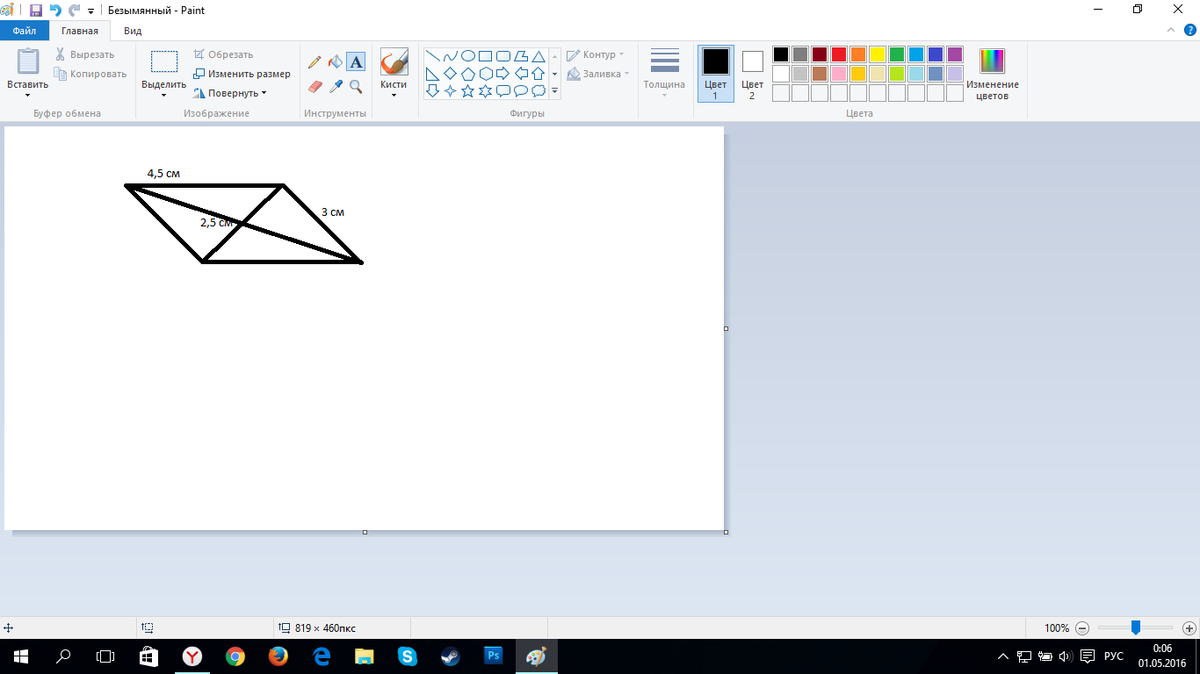Open Google Chrome from the taskbar
The width and height of the screenshot is (1200, 674).
[235, 657]
